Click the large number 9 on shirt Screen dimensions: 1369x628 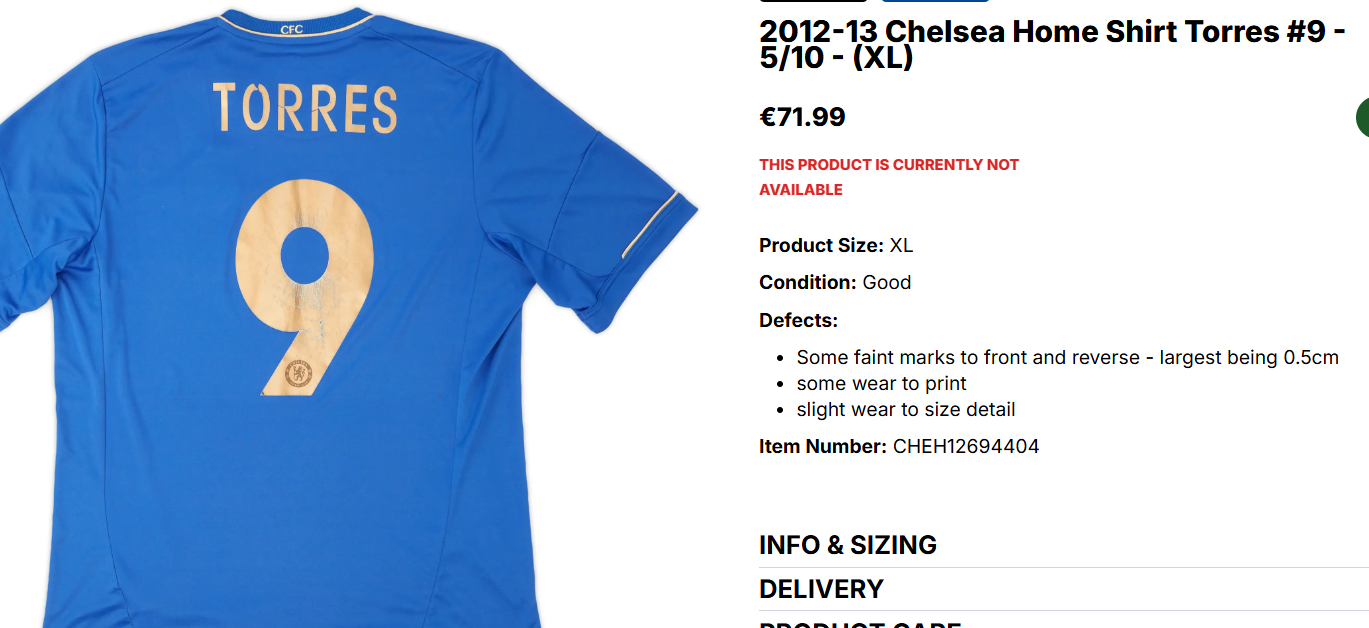point(304,287)
